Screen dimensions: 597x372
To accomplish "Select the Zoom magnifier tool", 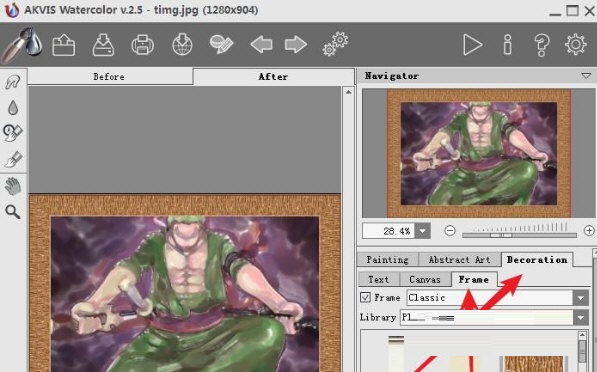I will 13,212.
